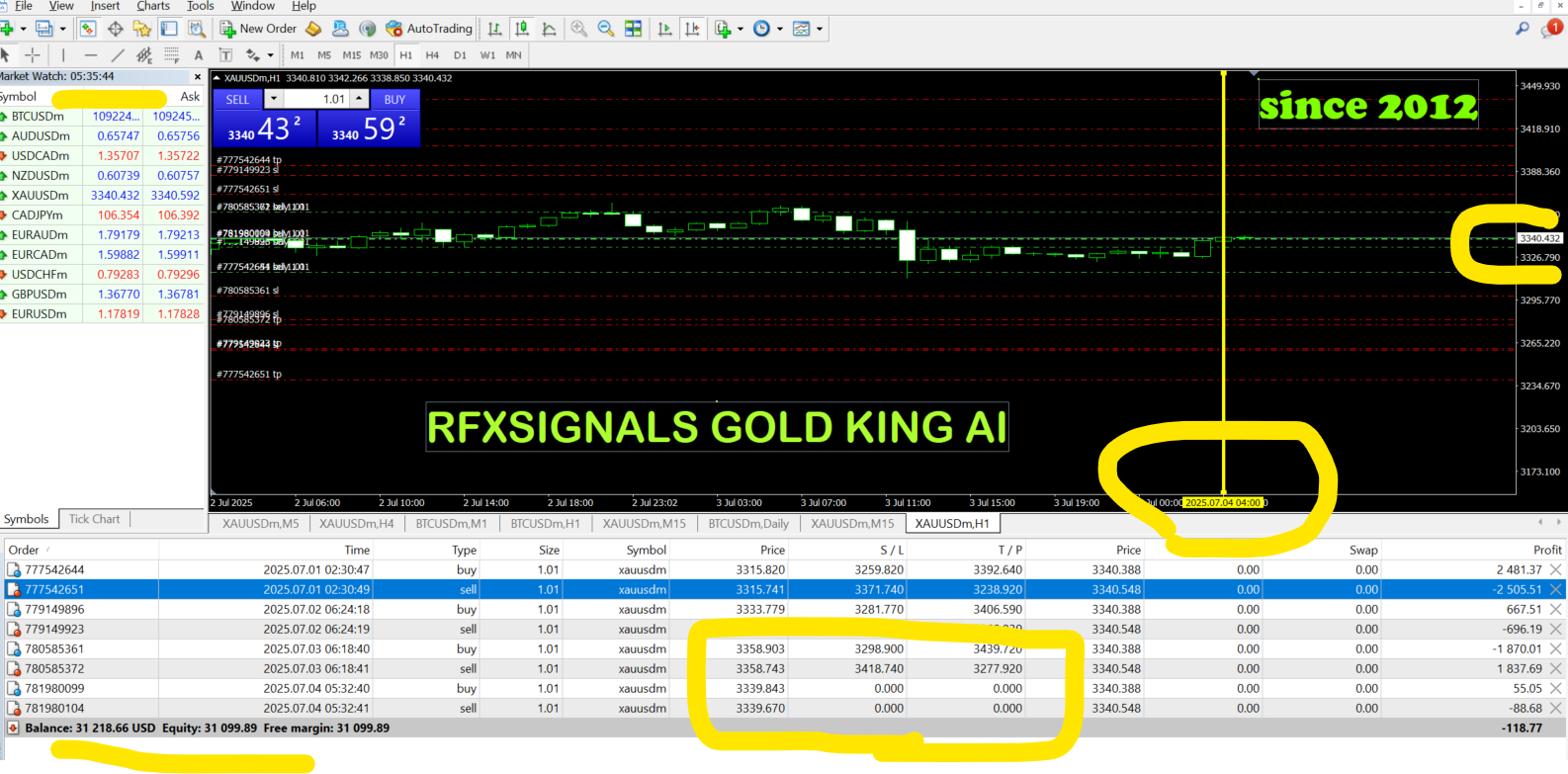Select the Text (A) tool
Image resolution: width=1568 pixels, height=774 pixels.
tap(199, 55)
